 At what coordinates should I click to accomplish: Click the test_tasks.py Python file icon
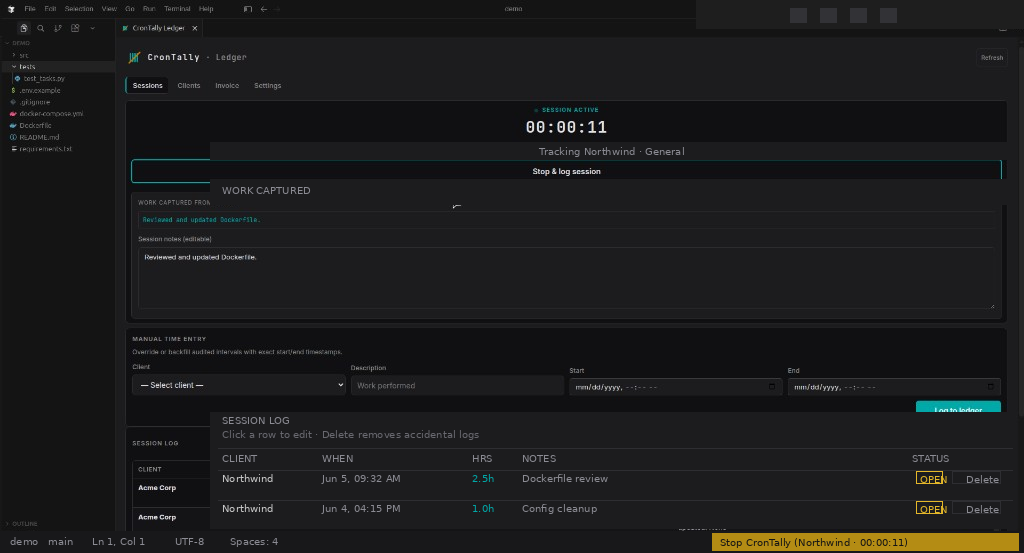pyautogui.click(x=18, y=78)
